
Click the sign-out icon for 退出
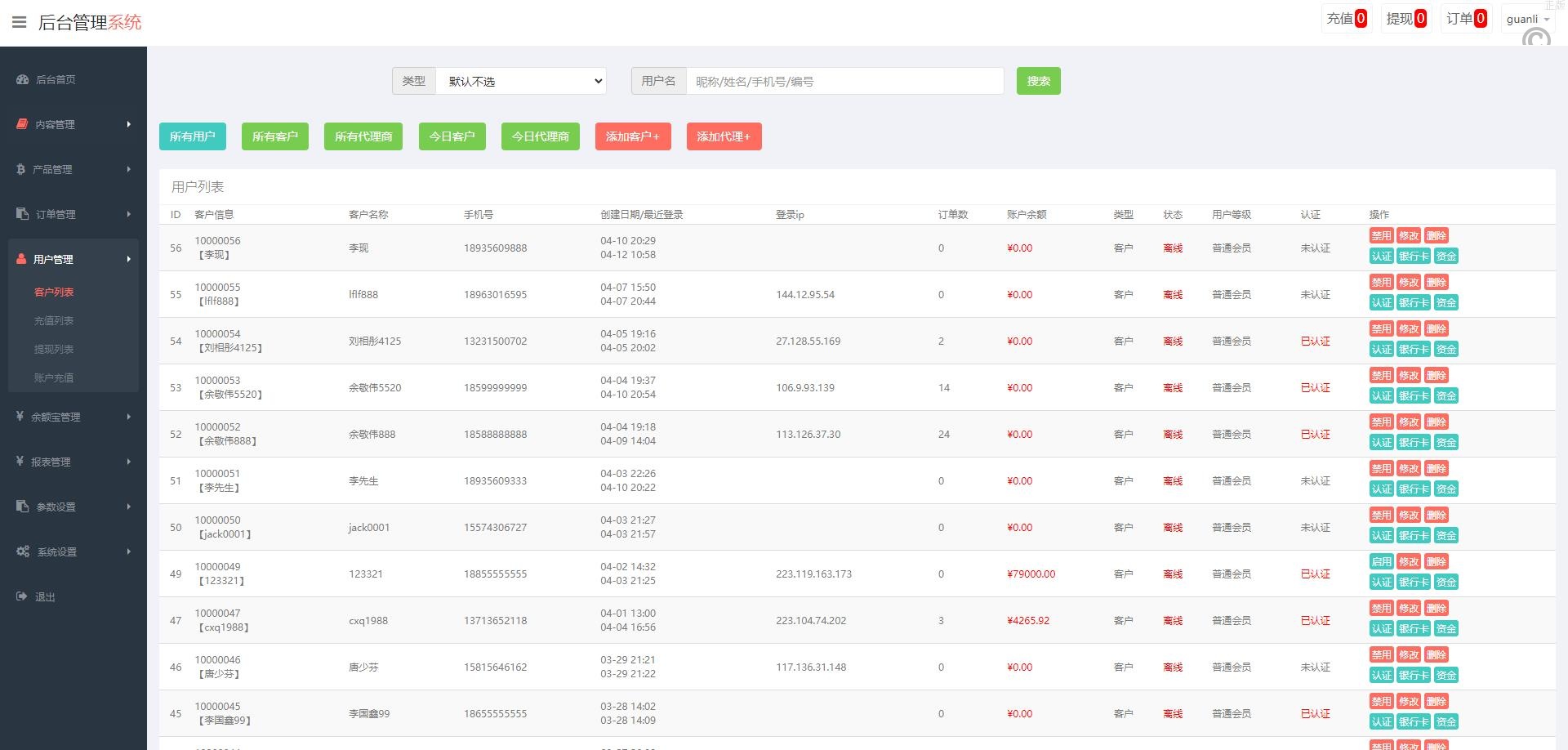click(22, 596)
